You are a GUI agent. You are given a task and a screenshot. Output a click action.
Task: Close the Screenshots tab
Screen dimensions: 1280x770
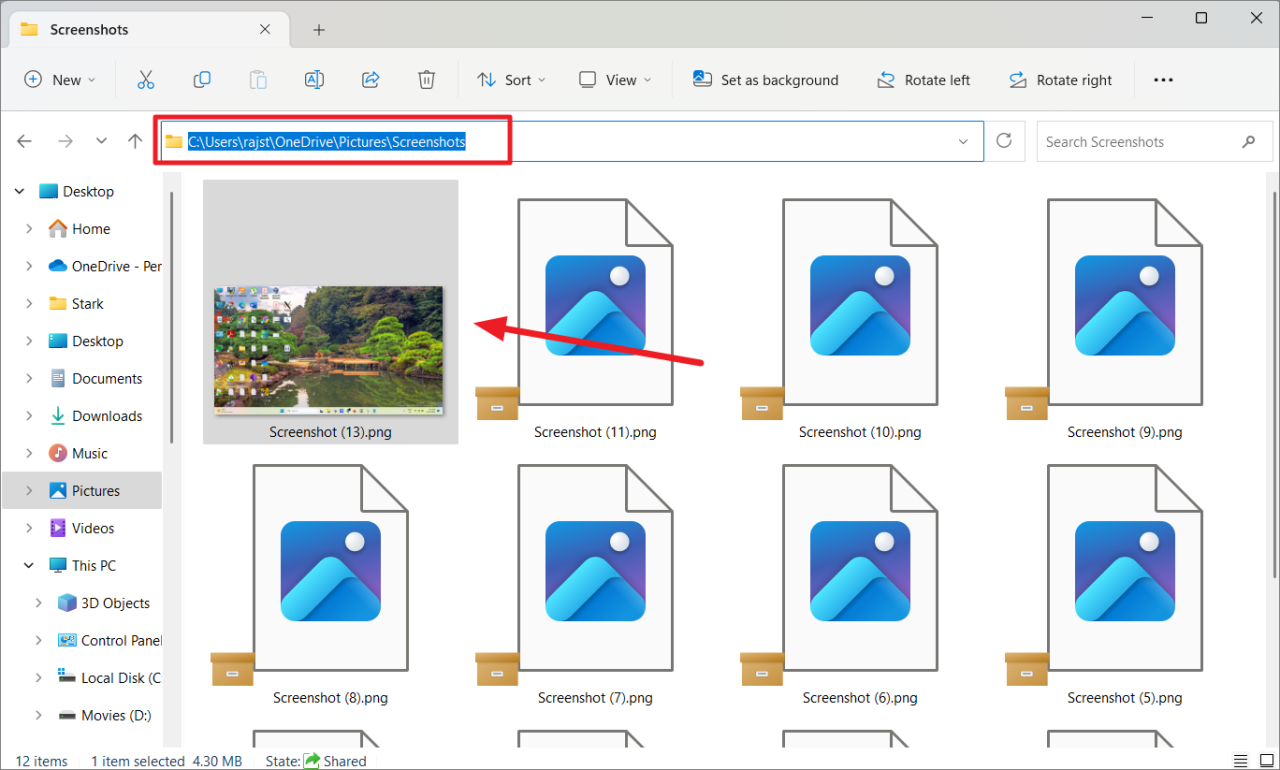[x=265, y=29]
